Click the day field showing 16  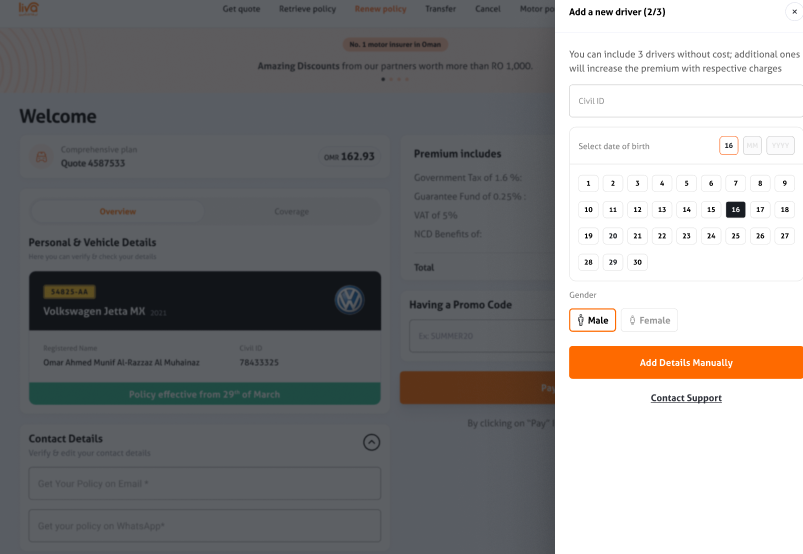click(x=729, y=145)
